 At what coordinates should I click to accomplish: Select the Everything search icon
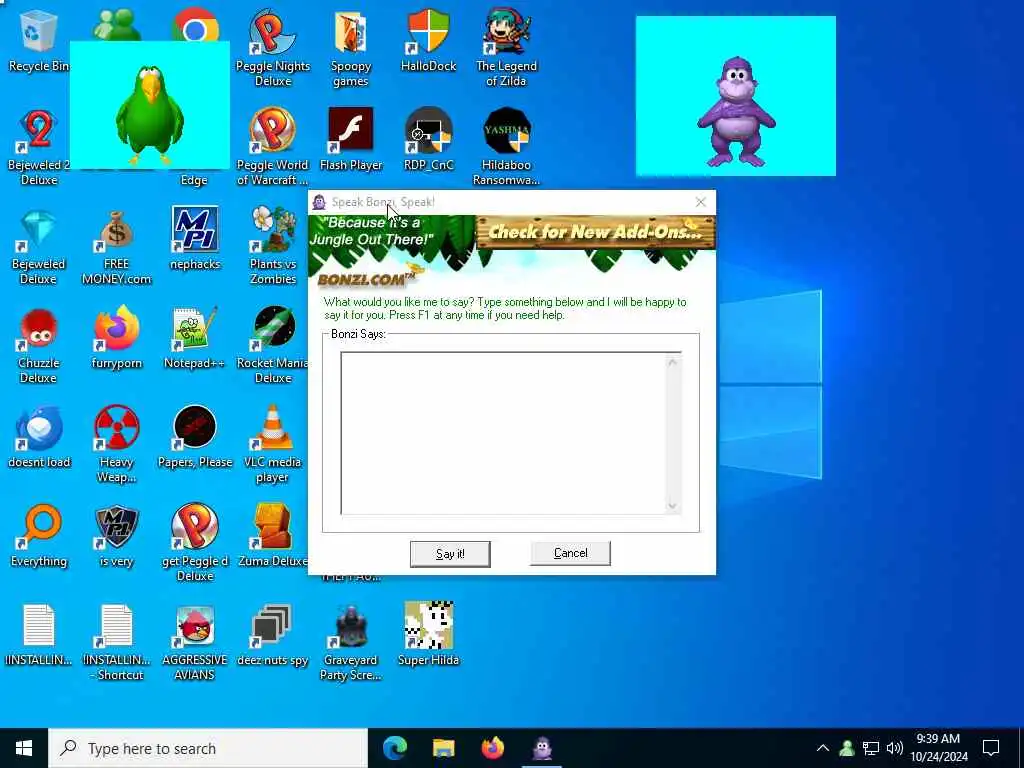coord(39,528)
